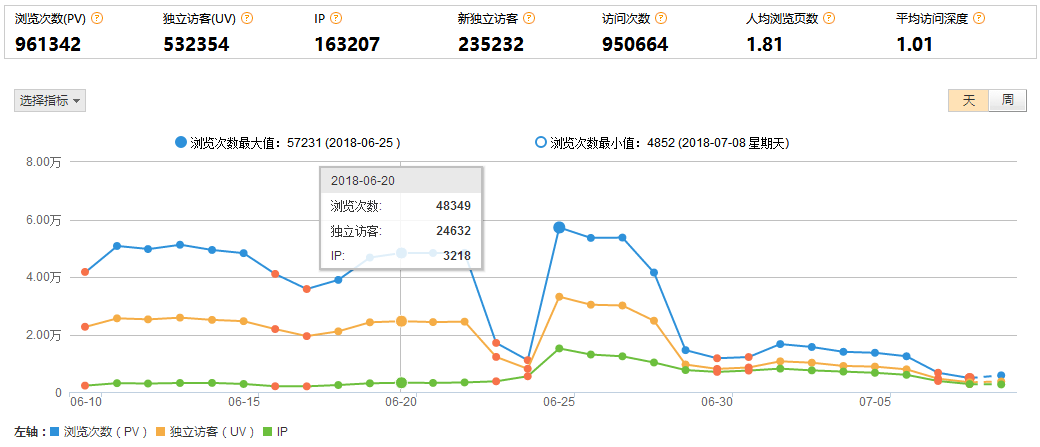This screenshot has width=1040, height=447.
Task: Open the 选择指标 dropdown
Action: point(50,100)
